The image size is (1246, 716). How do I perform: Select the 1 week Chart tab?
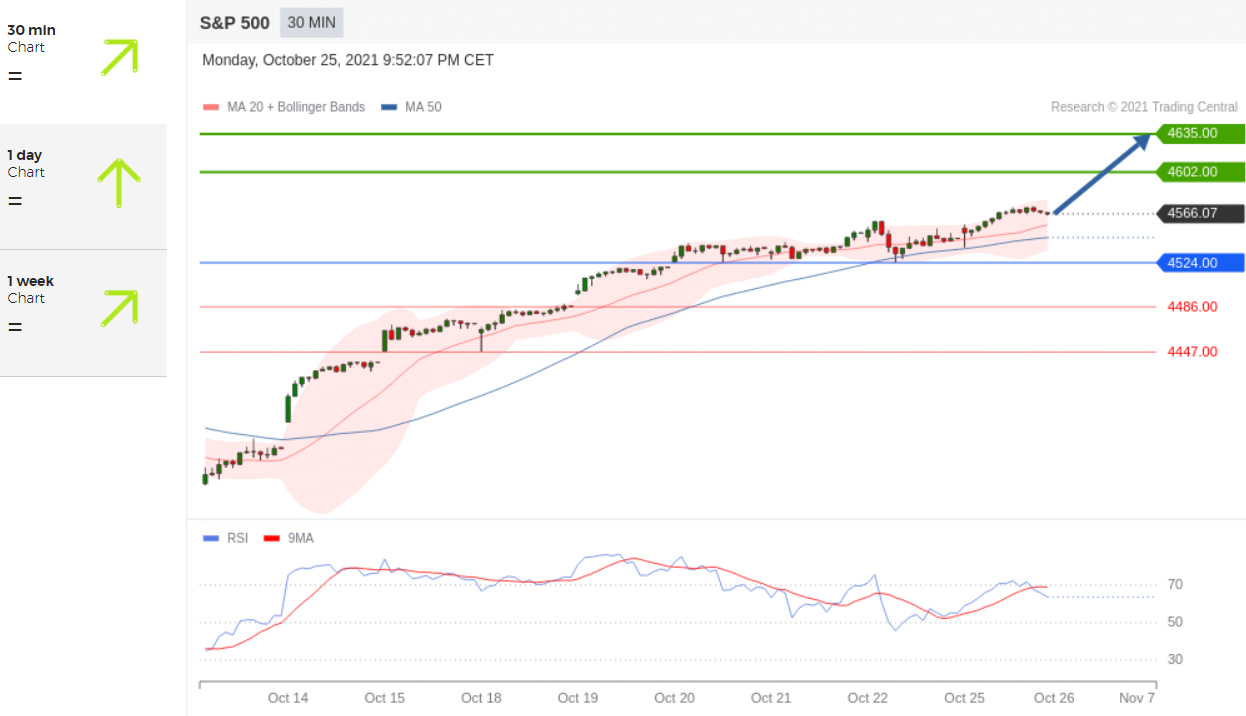tap(83, 313)
